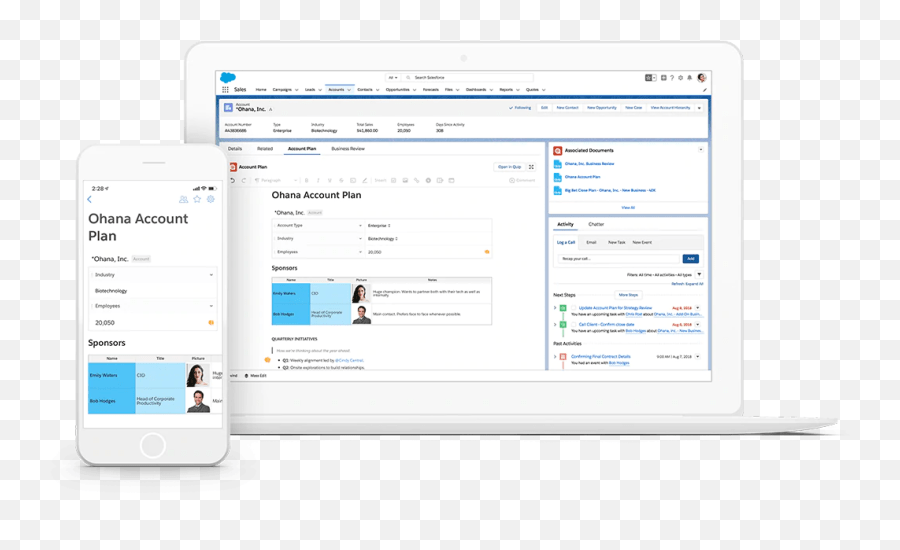
Task: Expand the Account Plan document to fullscreen
Action: 532,167
